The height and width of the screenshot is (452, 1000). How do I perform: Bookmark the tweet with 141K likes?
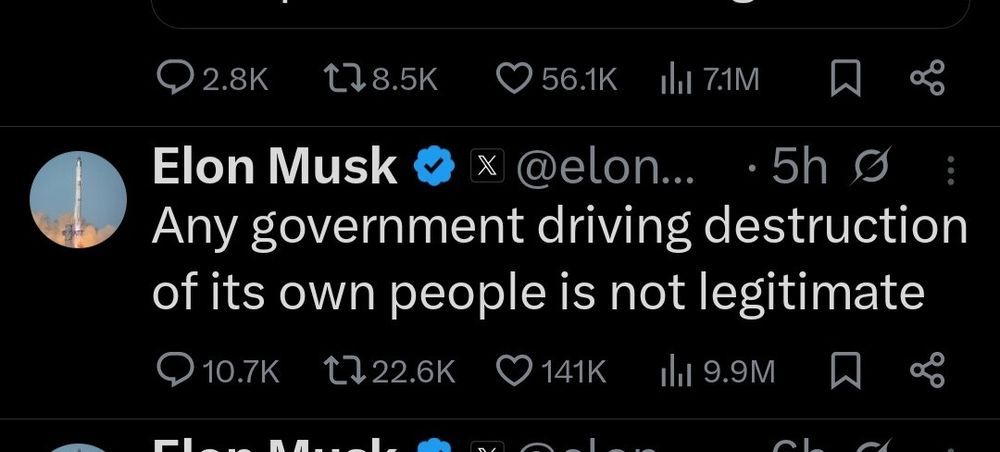click(846, 372)
